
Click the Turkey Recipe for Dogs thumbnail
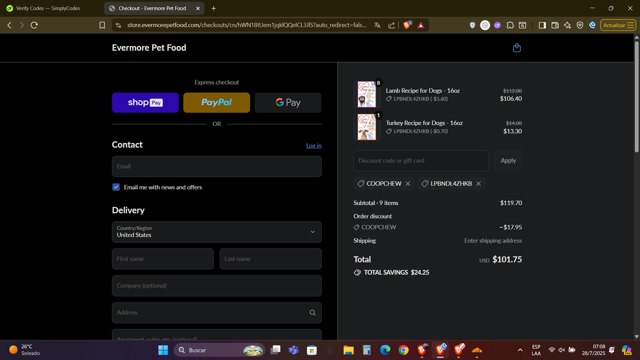[x=367, y=127]
